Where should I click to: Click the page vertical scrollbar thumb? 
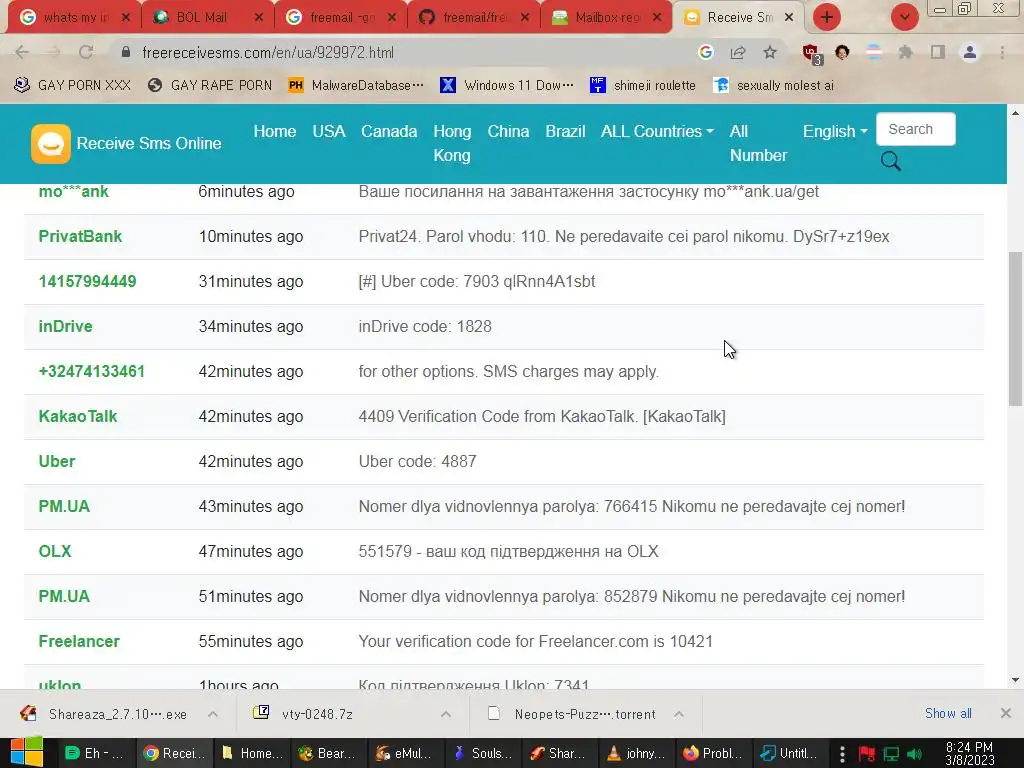[x=1016, y=328]
